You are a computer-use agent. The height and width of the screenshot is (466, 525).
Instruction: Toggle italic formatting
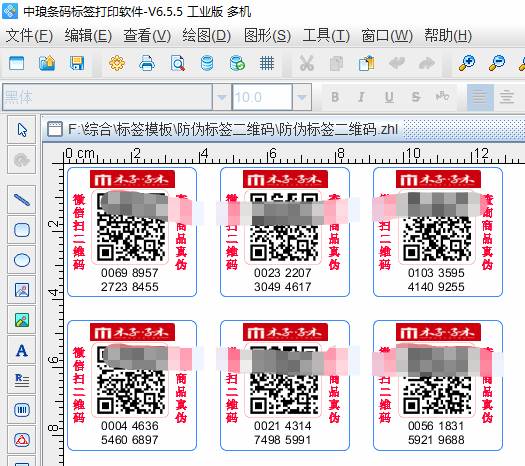pos(362,97)
